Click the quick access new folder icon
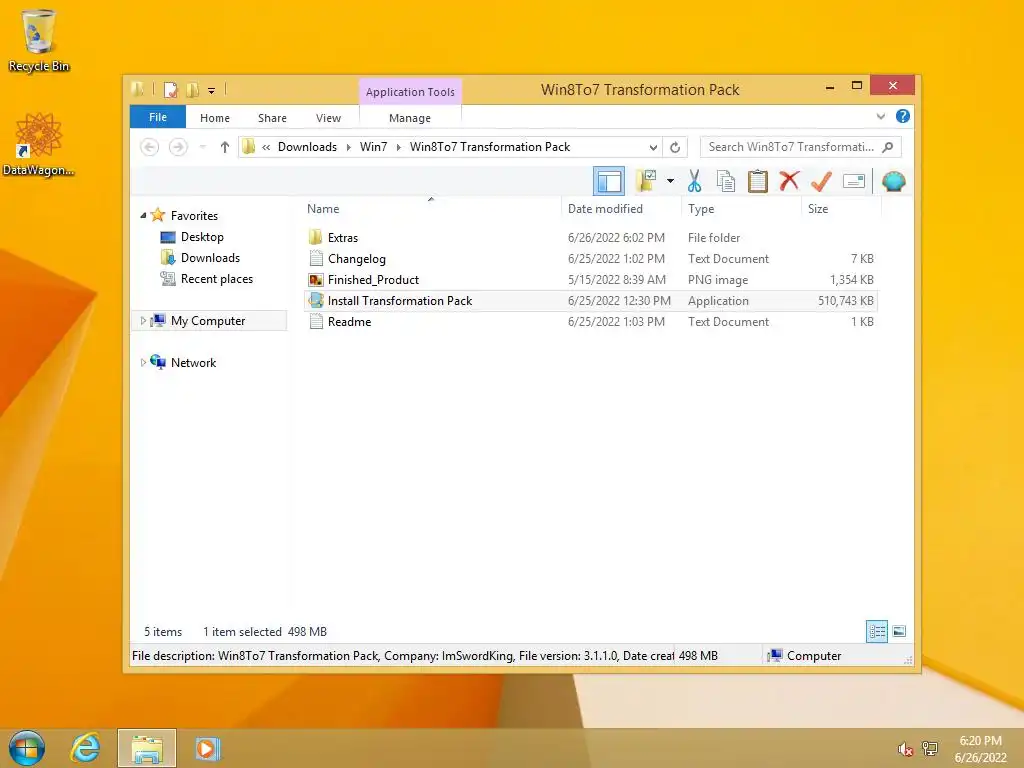 [x=192, y=89]
